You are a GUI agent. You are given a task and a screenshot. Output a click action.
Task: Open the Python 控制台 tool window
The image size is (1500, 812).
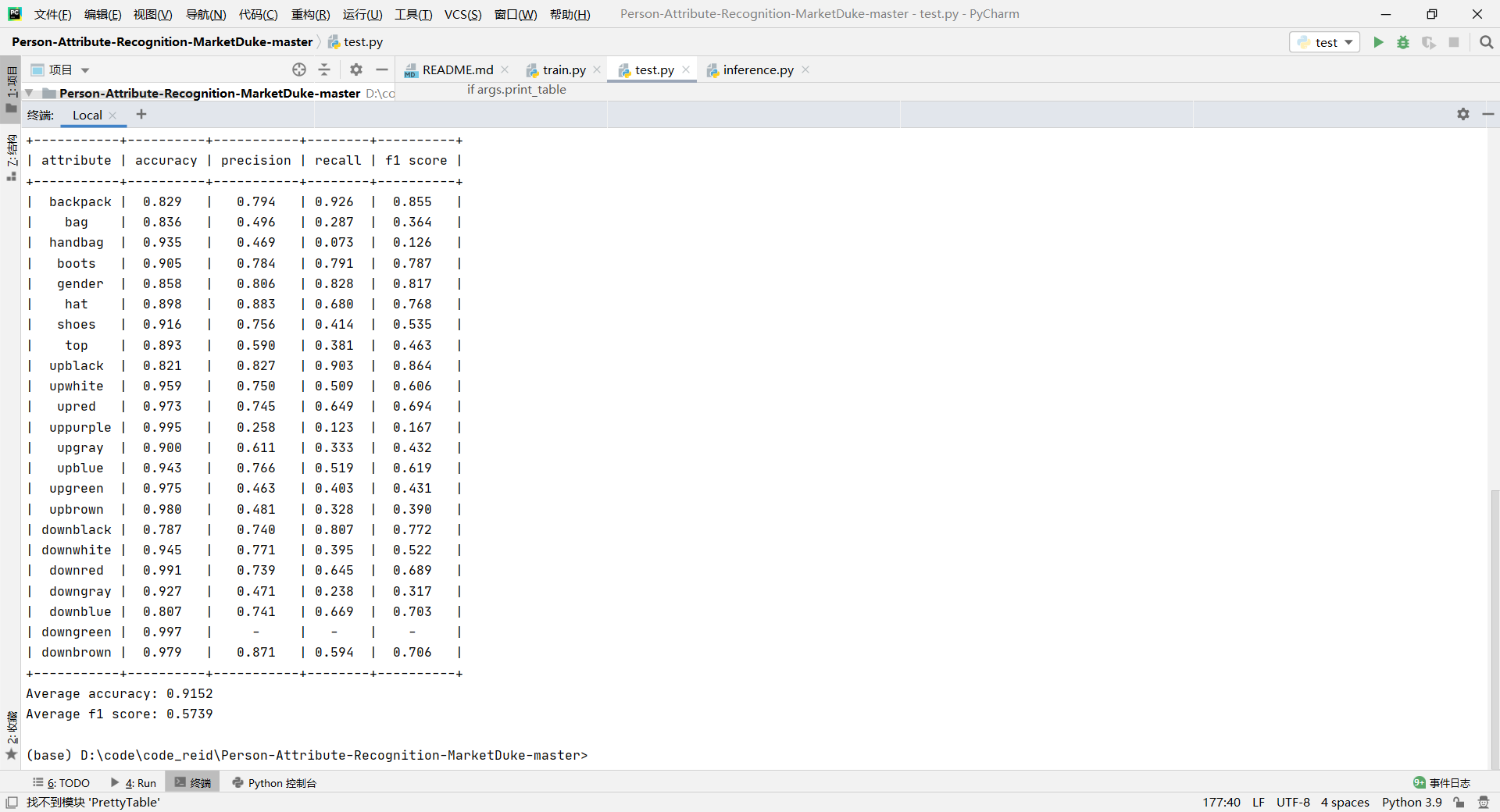coord(273,782)
